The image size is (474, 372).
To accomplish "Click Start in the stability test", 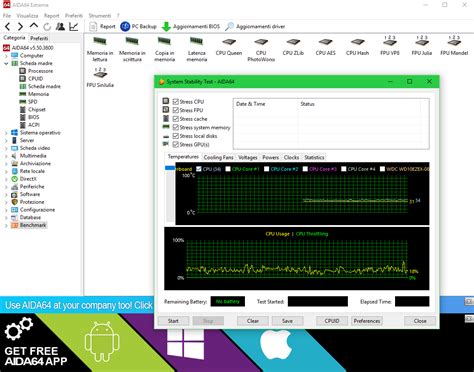I will pyautogui.click(x=173, y=321).
